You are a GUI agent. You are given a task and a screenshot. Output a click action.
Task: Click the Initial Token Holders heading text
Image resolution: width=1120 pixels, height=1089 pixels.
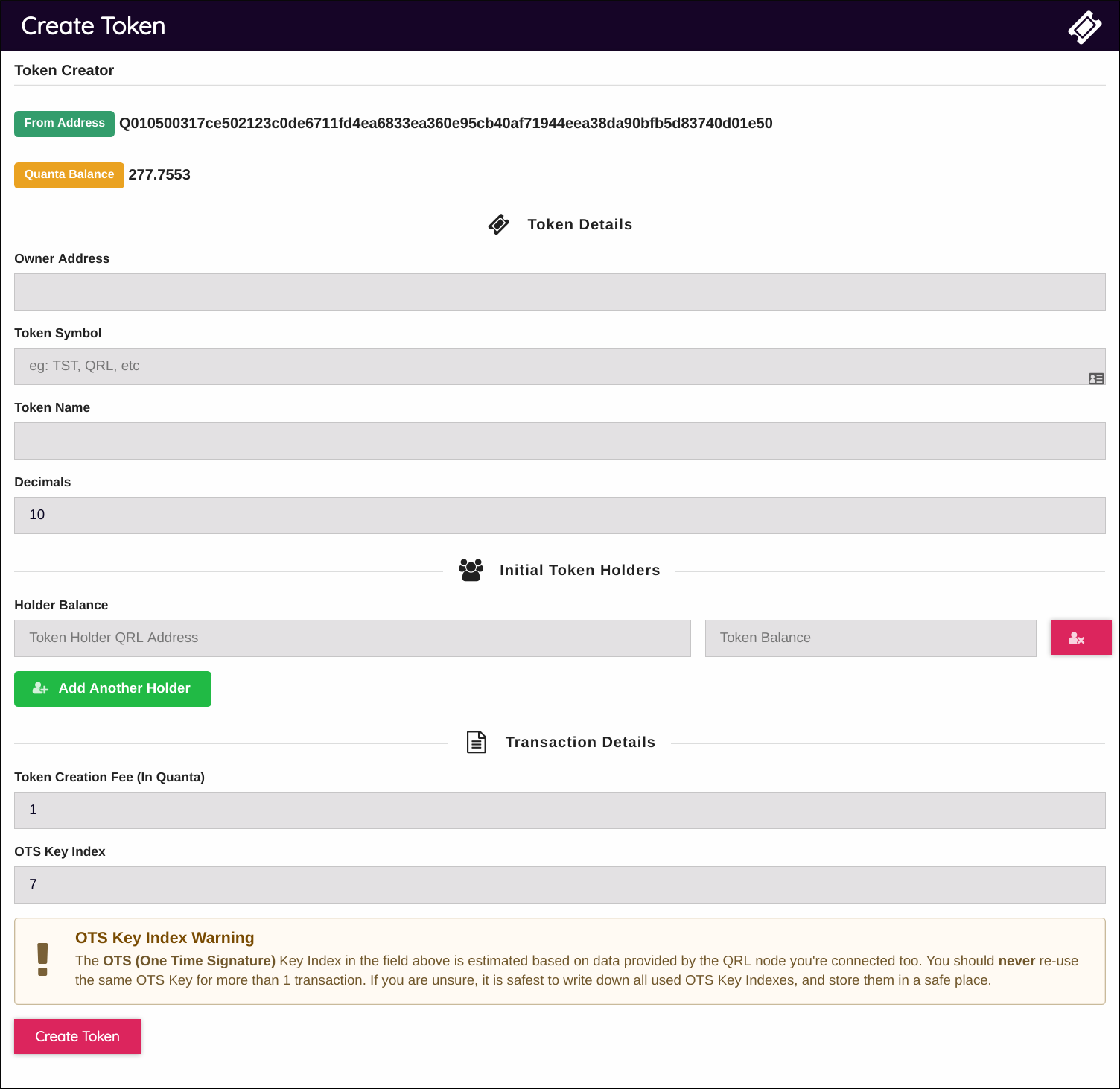(x=580, y=570)
